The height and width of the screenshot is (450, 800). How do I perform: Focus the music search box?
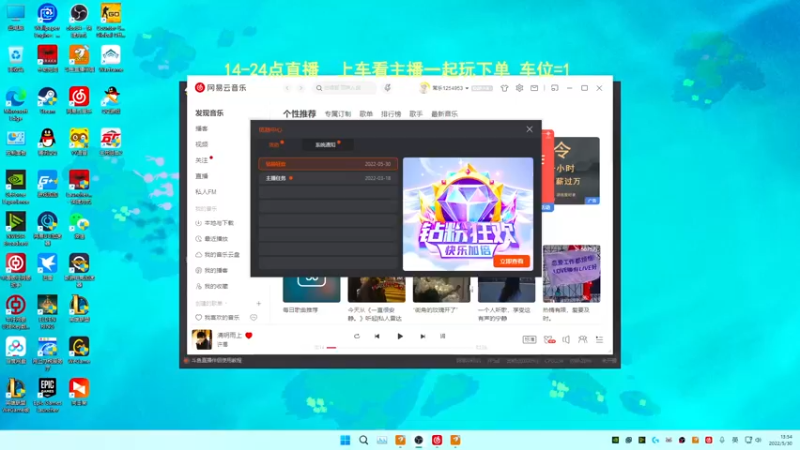[344, 88]
